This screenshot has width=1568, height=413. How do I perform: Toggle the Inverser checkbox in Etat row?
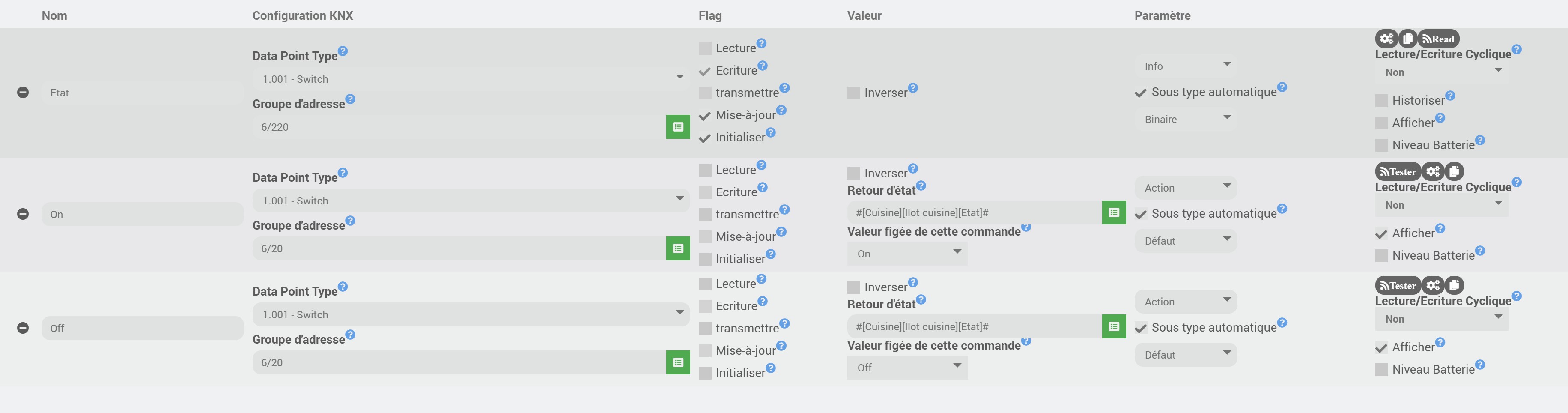click(854, 93)
